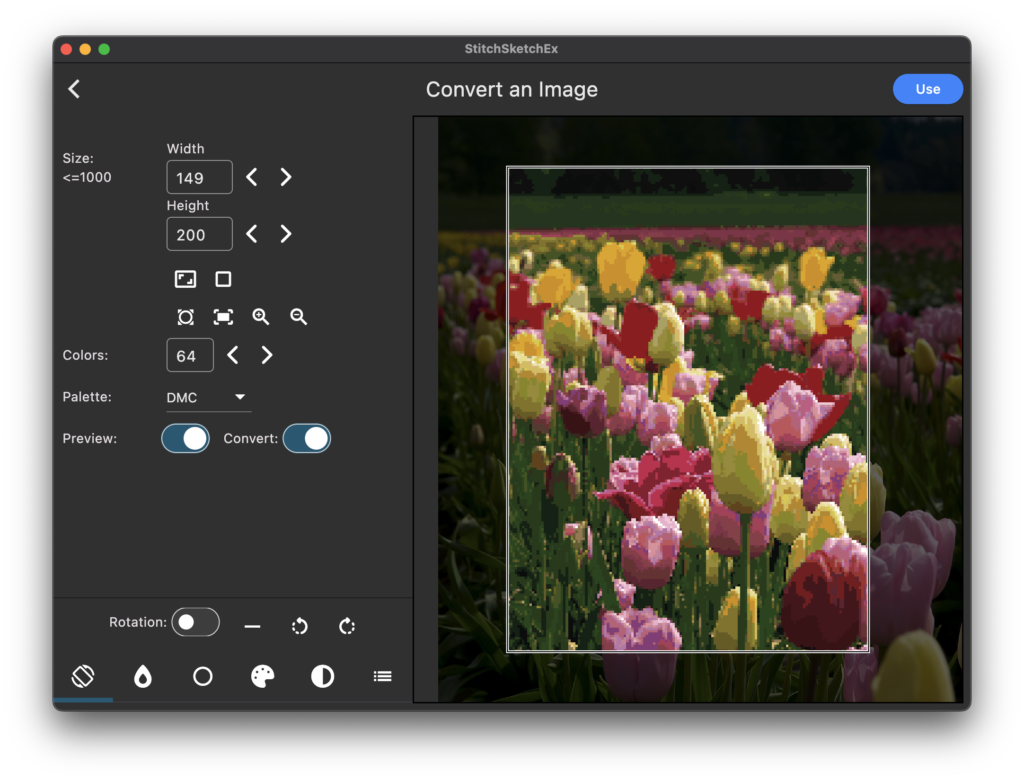Viewport: 1024px width, 781px height.
Task: Click the zoom out magnifier icon
Action: point(298,317)
